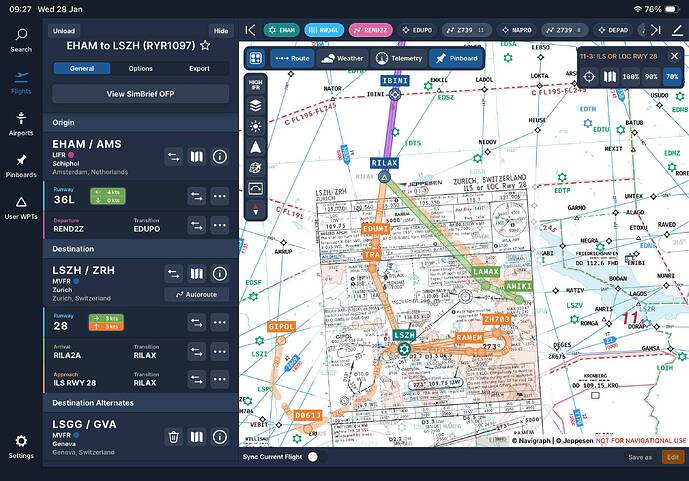This screenshot has height=481, width=689.
Task: Change departure REND2Z with swap icon
Action: (x=196, y=225)
